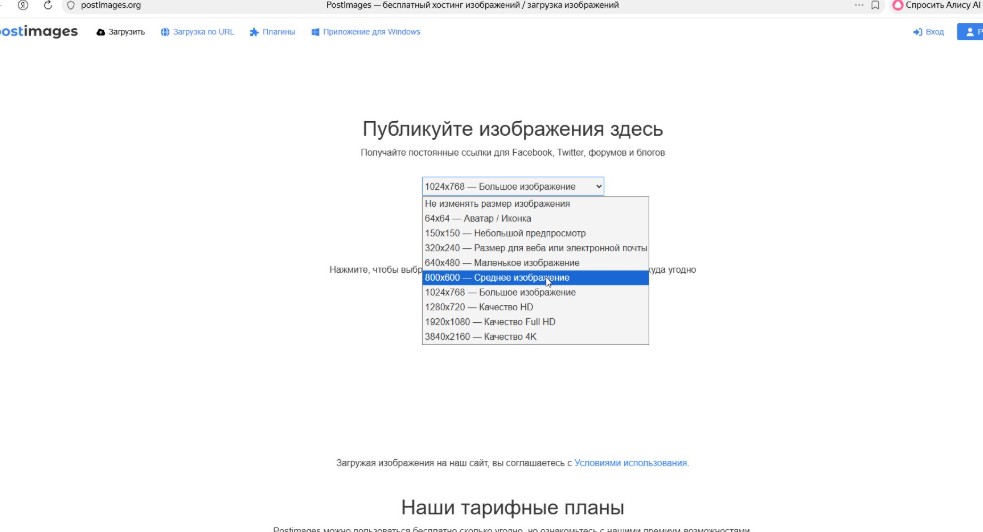Screen dimensions: 983x532
Task: Select 800x600 — Среднее изображение option
Action: coord(535,278)
